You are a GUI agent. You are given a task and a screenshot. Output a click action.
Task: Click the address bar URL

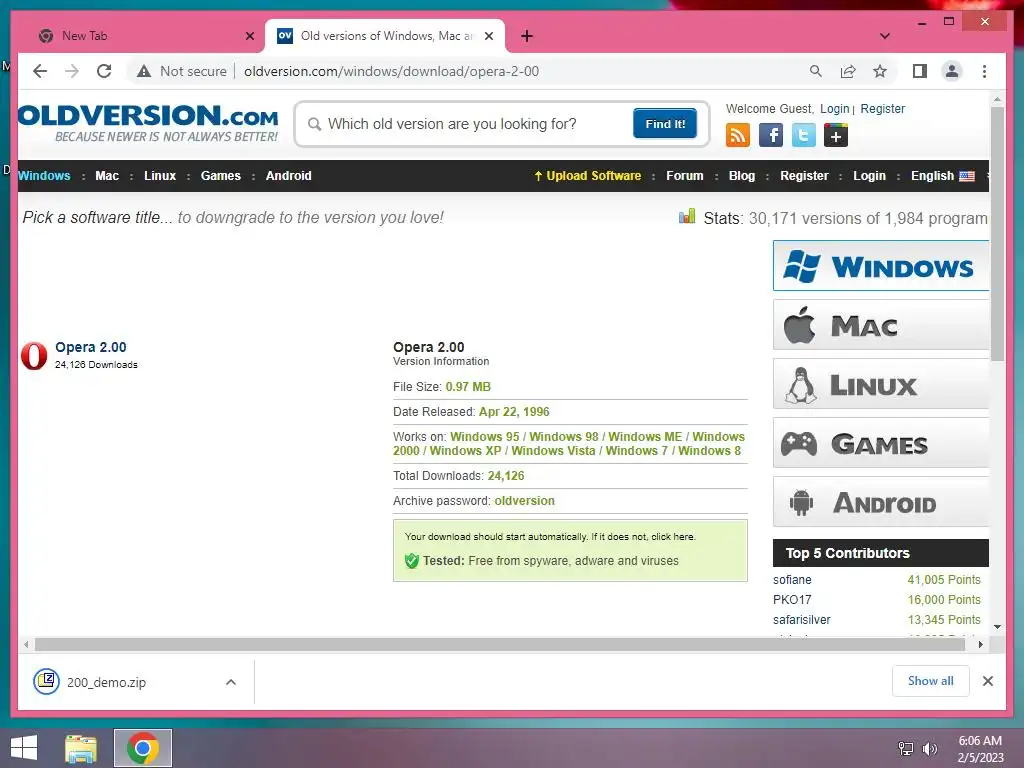click(391, 71)
